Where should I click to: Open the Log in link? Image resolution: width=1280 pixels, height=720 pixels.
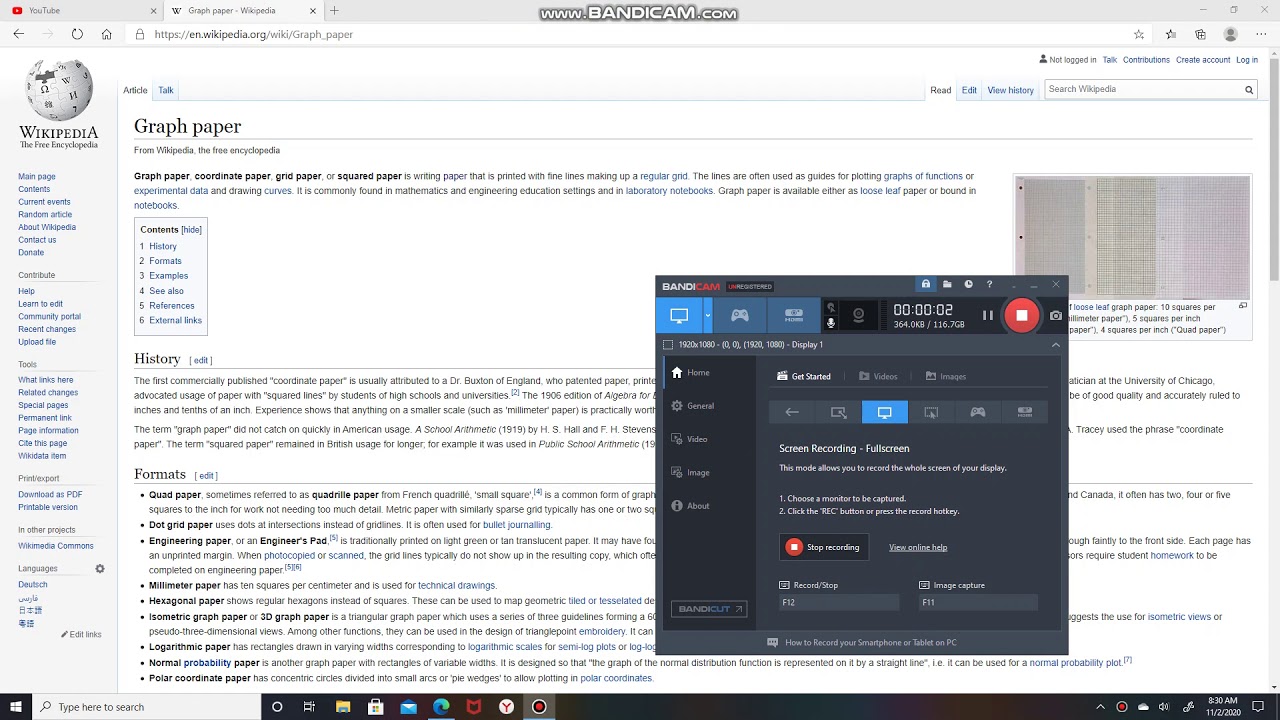(1247, 60)
